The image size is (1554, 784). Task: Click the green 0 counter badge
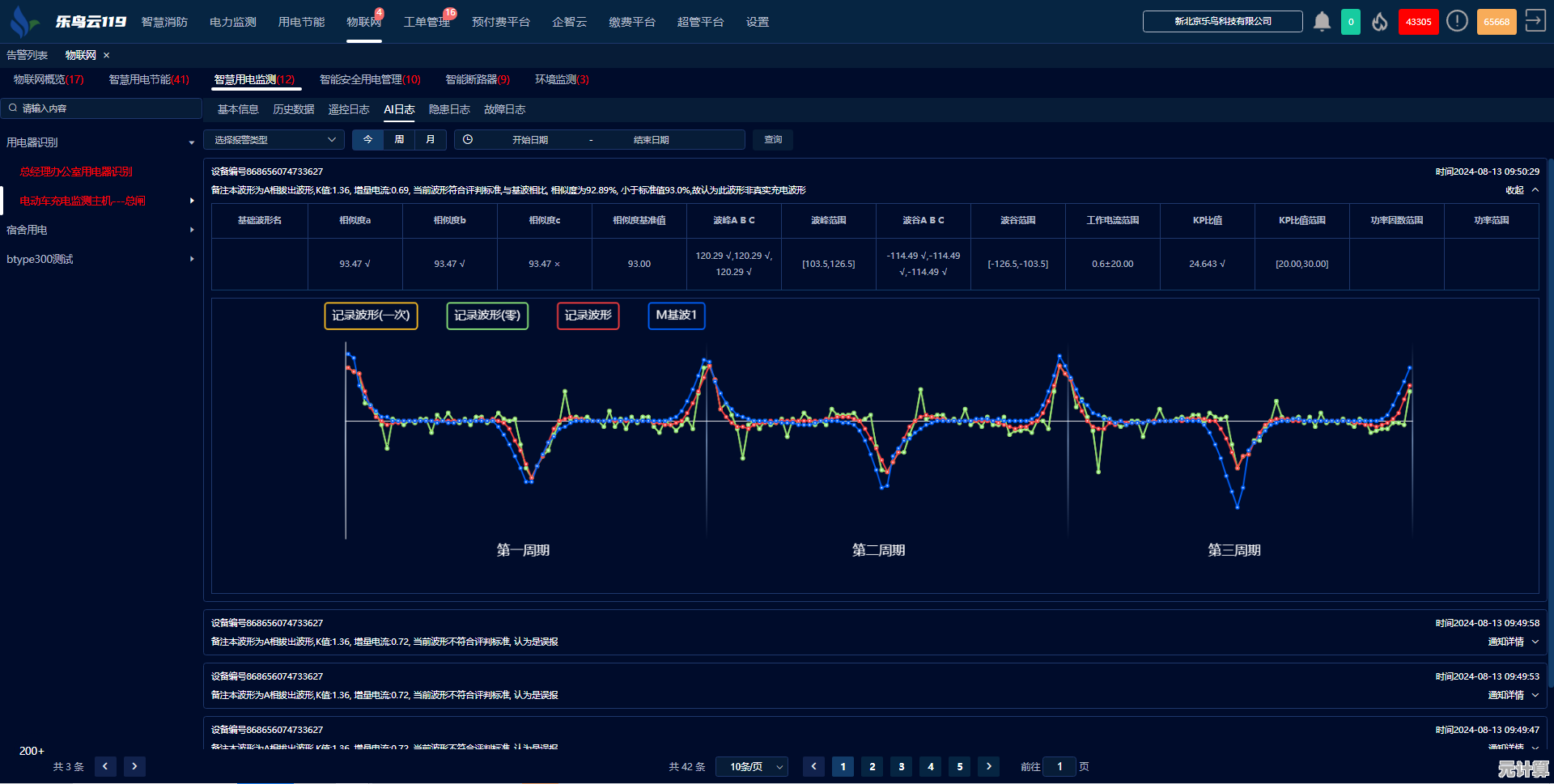point(1351,22)
